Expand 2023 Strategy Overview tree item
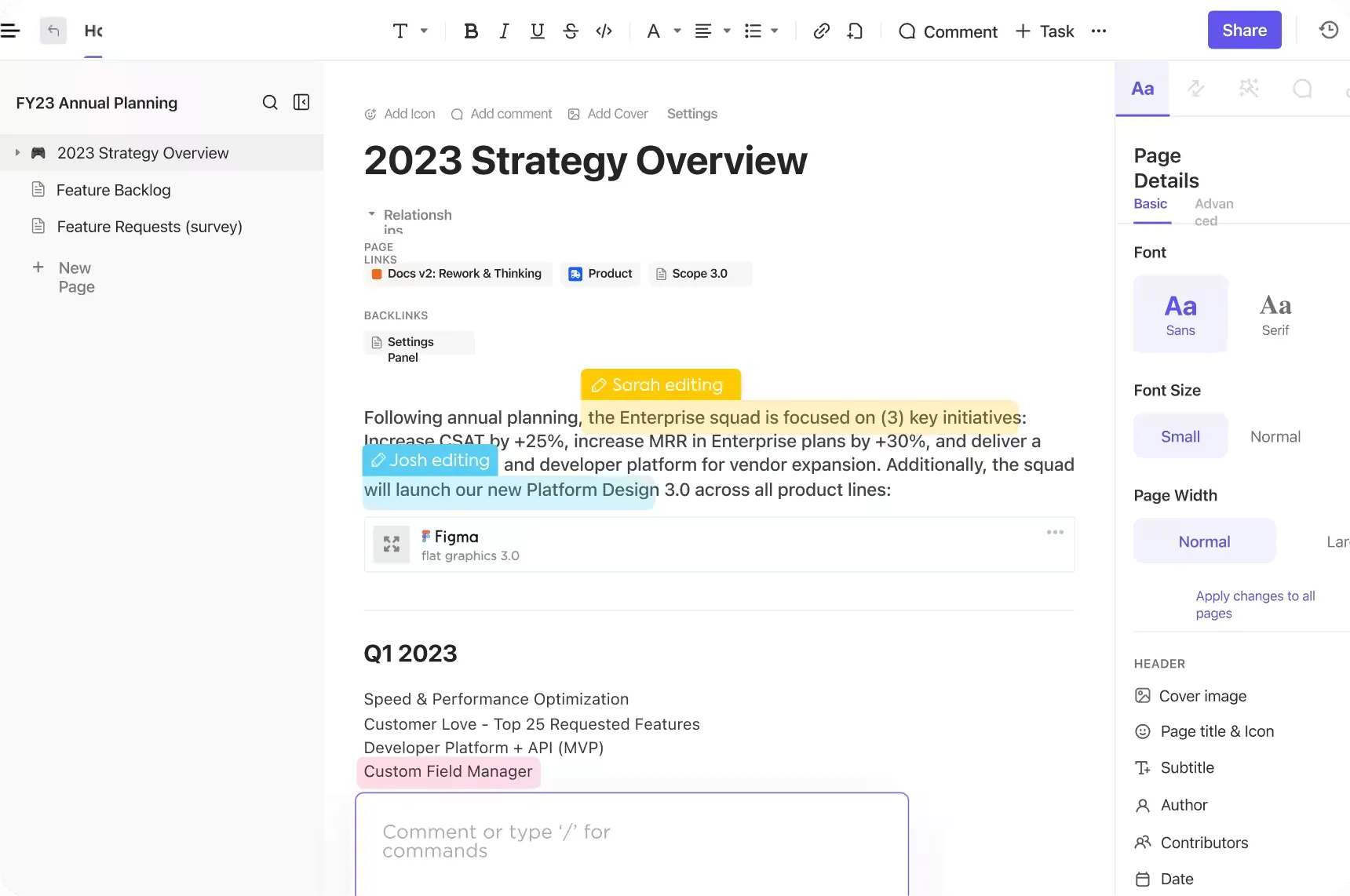1350x896 pixels. click(17, 153)
